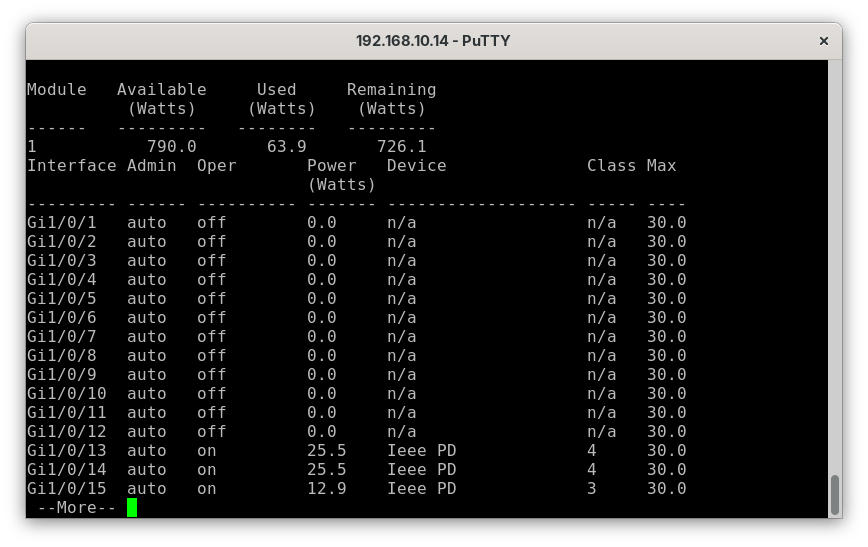The image size is (868, 547).
Task: Click the 726.1 remaining watts value
Action: coord(401,147)
